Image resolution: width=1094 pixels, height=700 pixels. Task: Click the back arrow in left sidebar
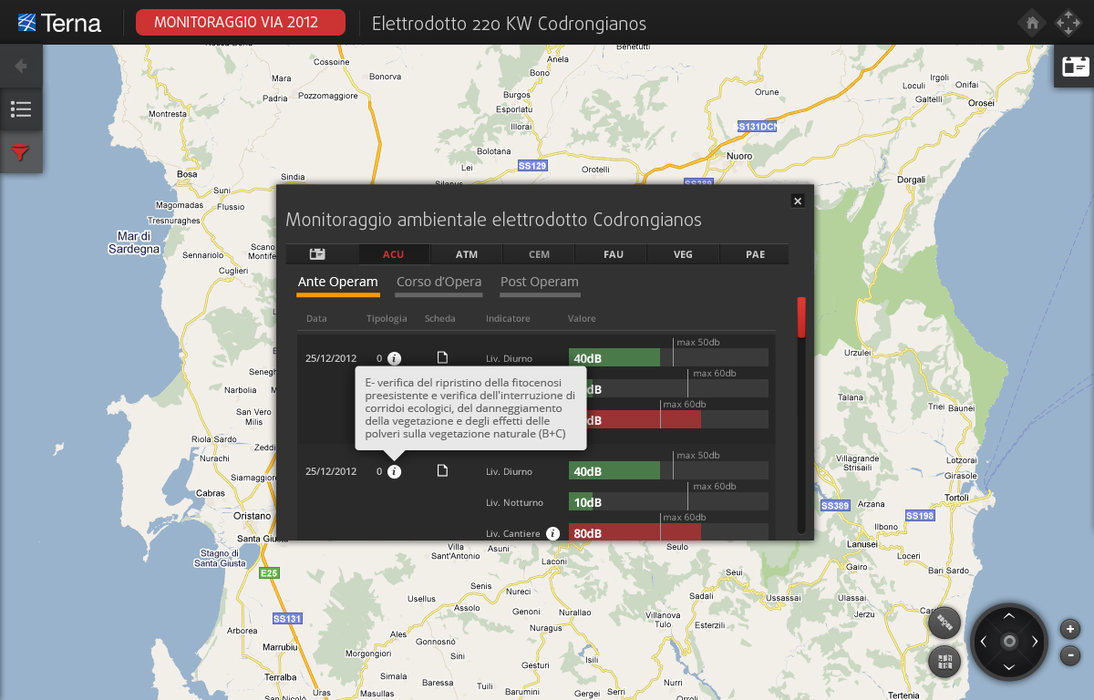coord(21,66)
